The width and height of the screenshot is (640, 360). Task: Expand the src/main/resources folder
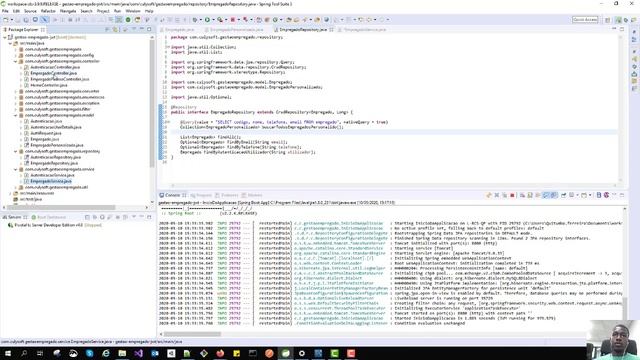[10, 193]
